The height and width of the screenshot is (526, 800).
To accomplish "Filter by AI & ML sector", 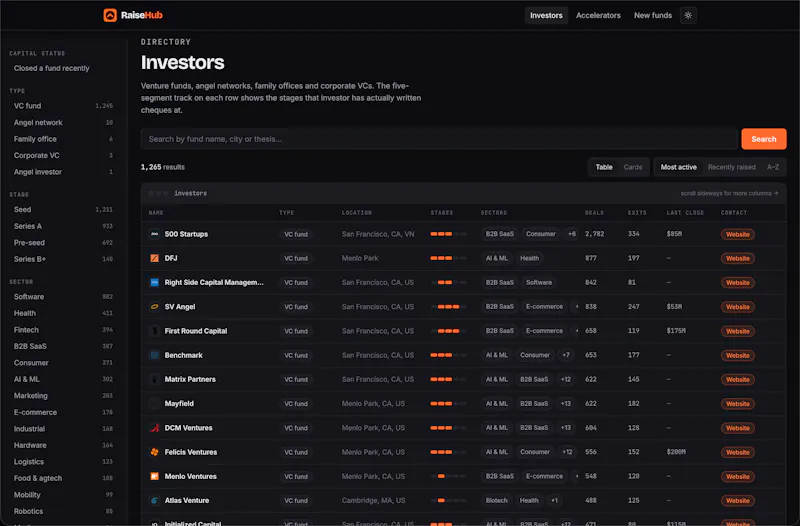I will pyautogui.click(x=63, y=379).
